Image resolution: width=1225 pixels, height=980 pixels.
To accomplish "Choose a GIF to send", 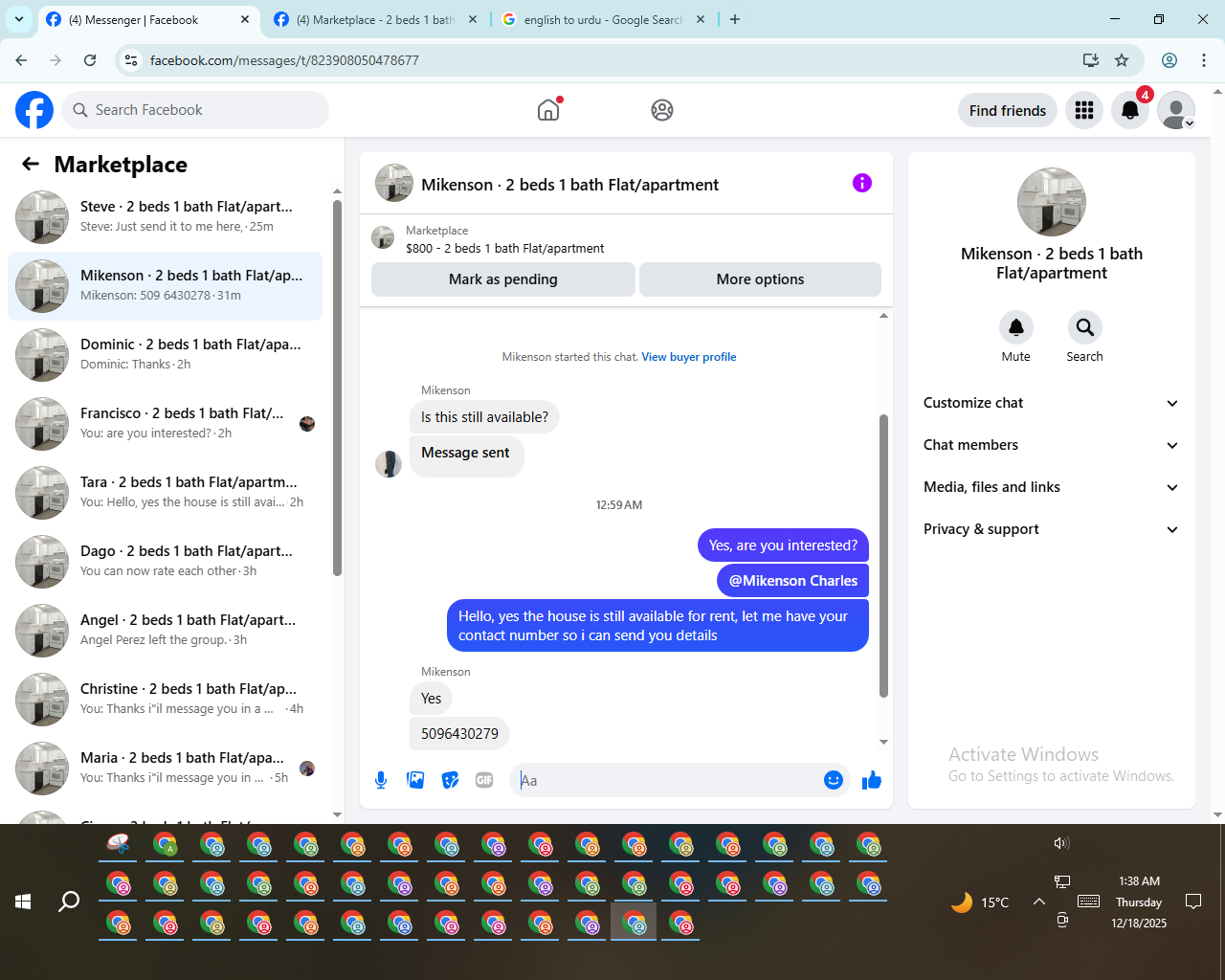I will pos(484,780).
